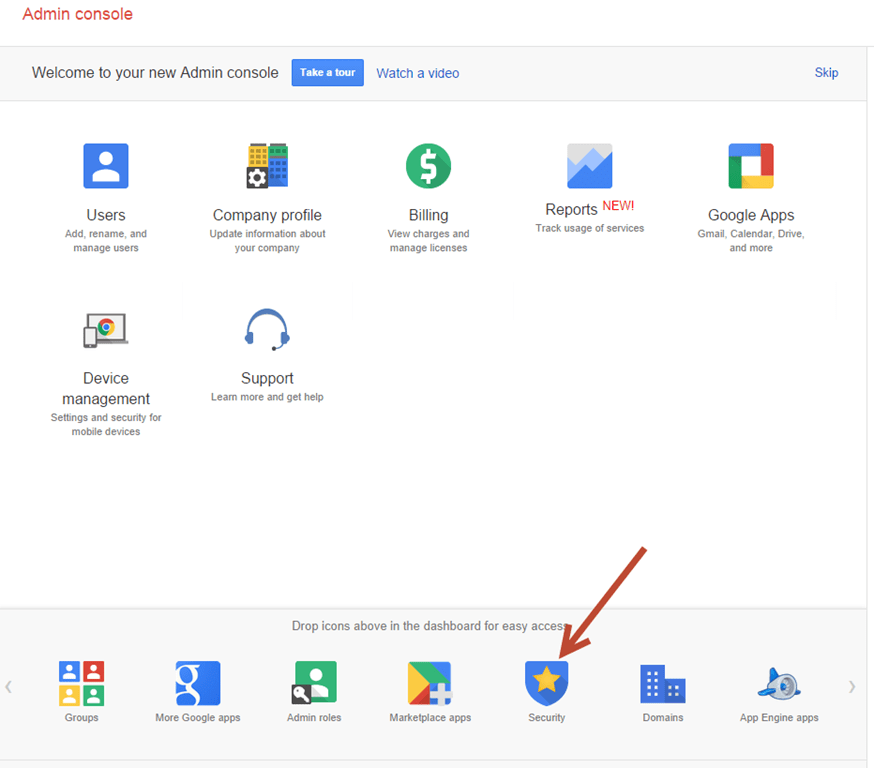
Task: Select the More Google apps icon
Action: click(198, 683)
